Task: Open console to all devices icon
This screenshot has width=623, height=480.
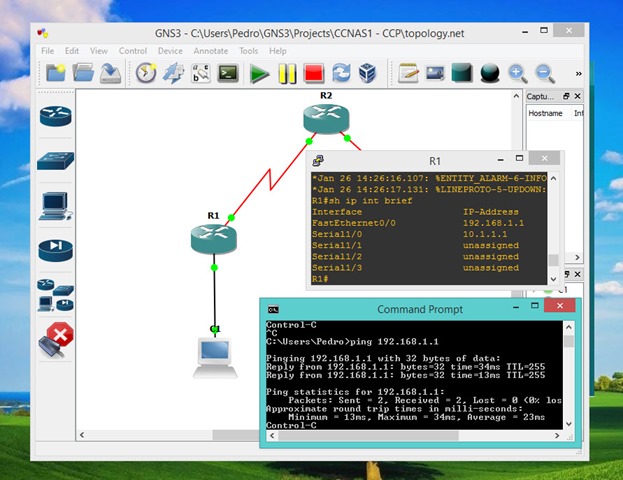Action: point(228,73)
